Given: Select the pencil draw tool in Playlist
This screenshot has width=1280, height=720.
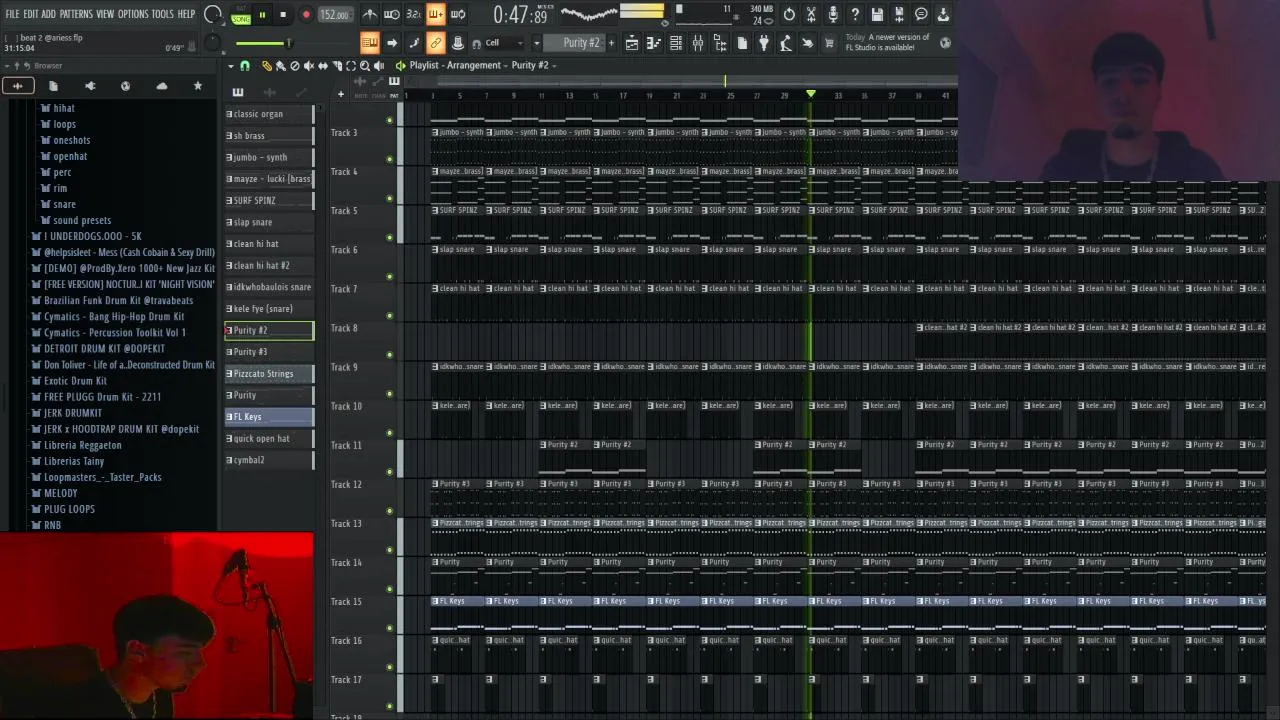Looking at the screenshot, I should click(x=267, y=65).
